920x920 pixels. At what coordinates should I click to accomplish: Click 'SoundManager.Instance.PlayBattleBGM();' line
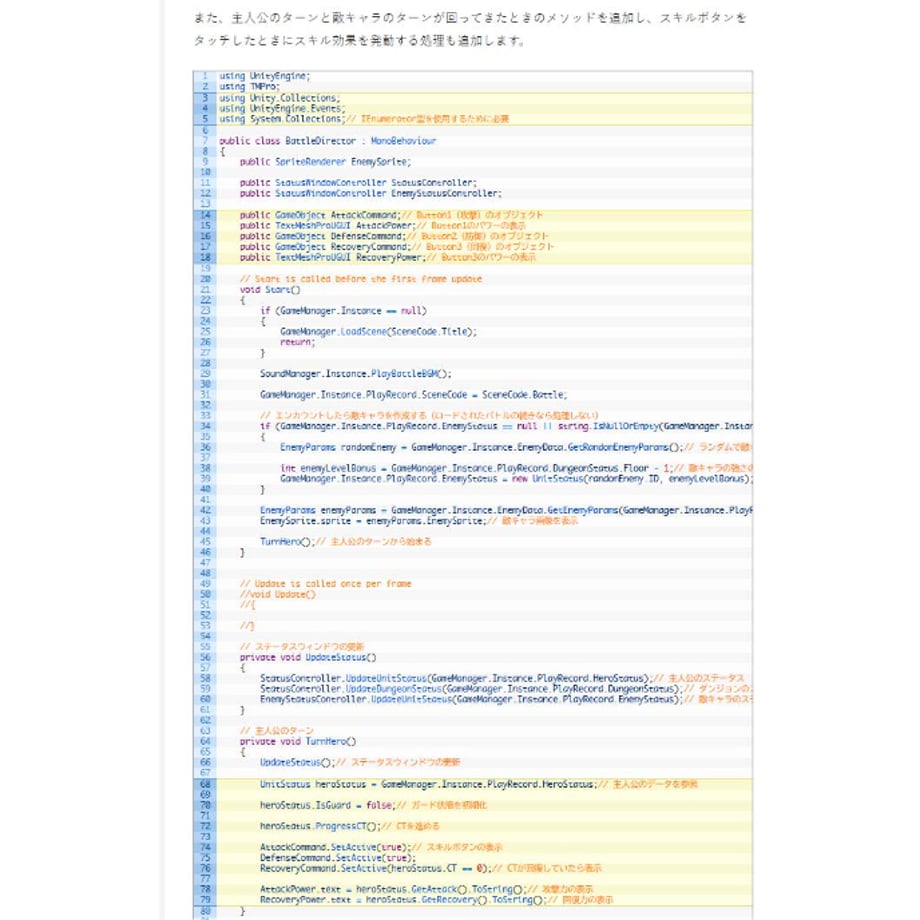point(356,374)
